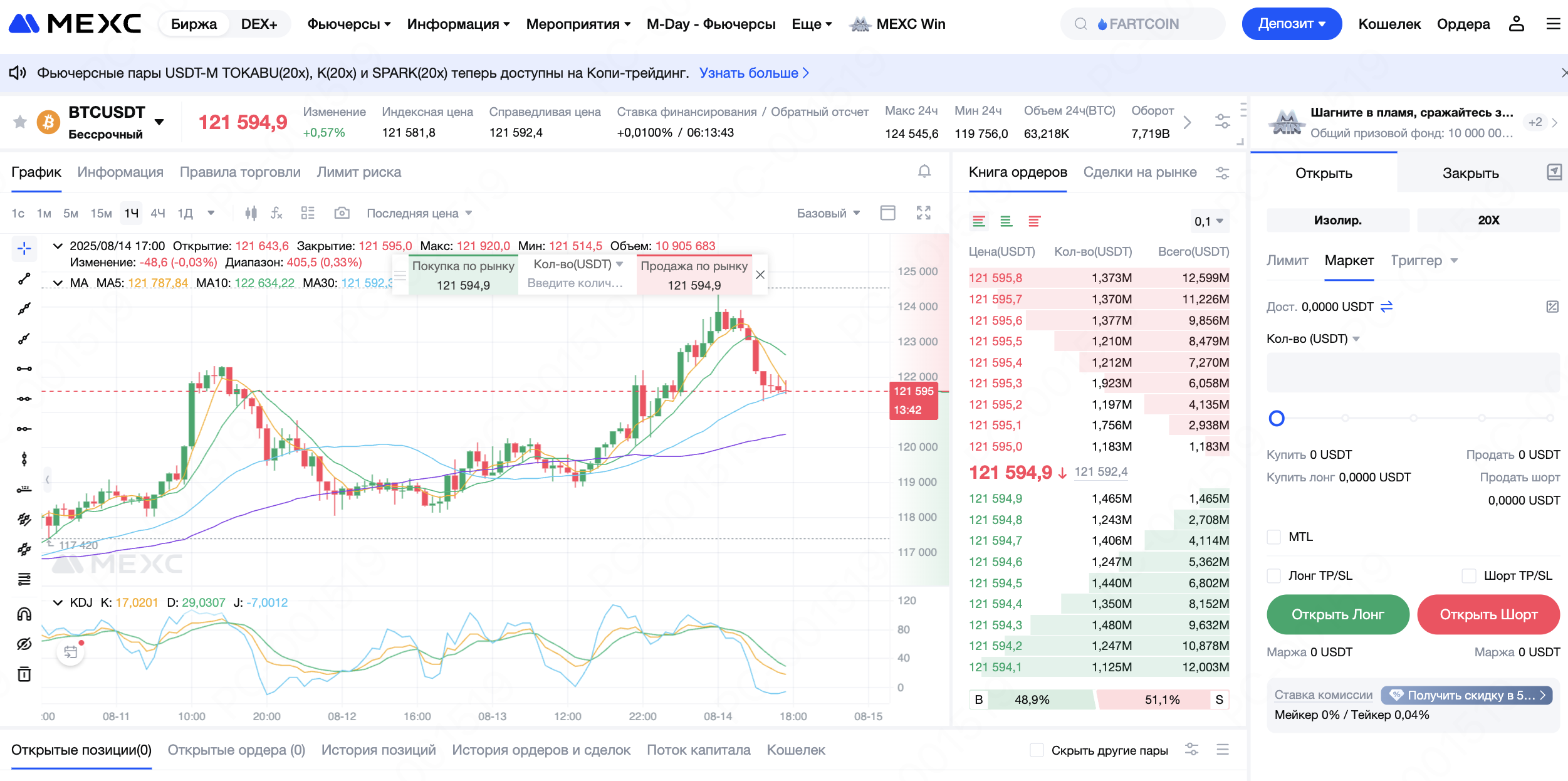The width and height of the screenshot is (1568, 781).
Task: Open the indicators fx tool
Action: click(x=276, y=213)
